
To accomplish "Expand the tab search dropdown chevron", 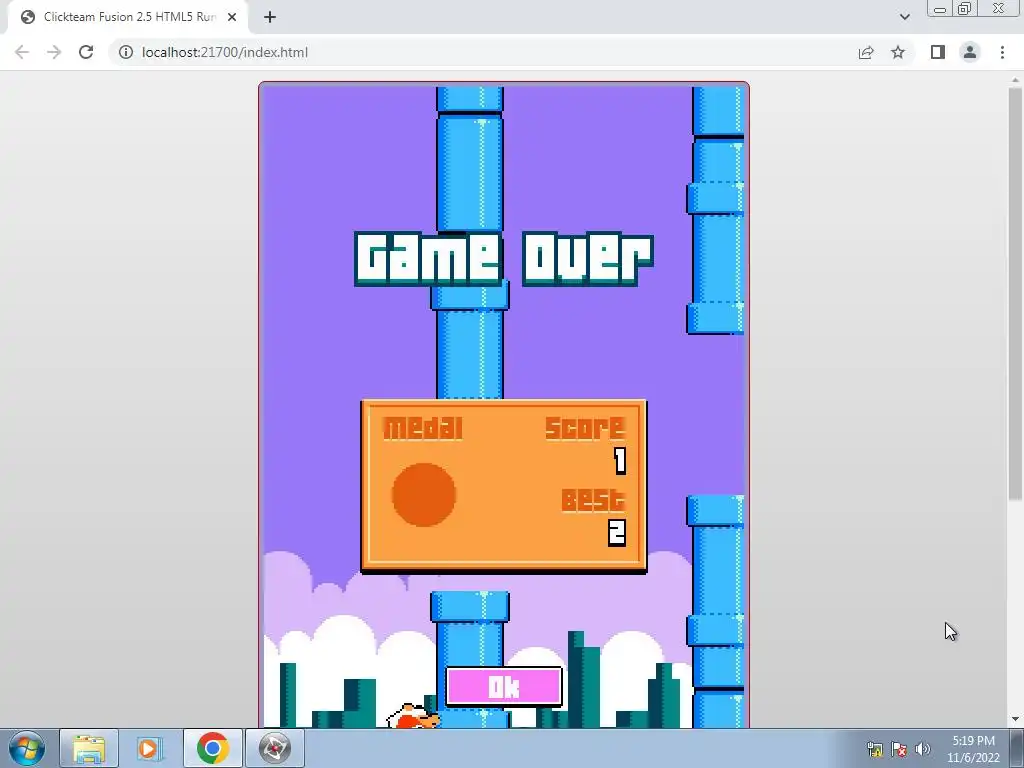I will point(904,17).
